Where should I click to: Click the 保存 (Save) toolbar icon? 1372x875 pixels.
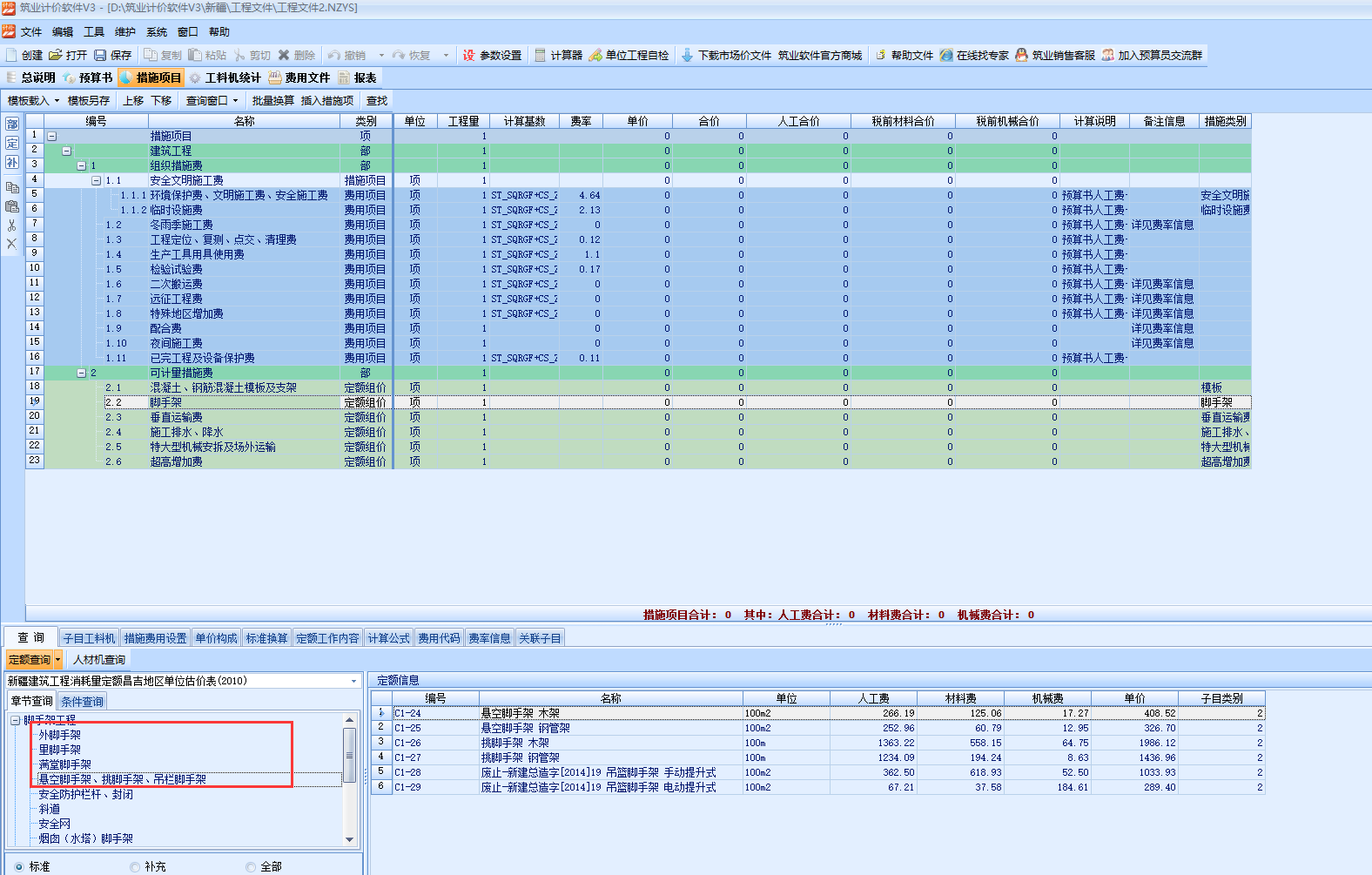pos(101,55)
